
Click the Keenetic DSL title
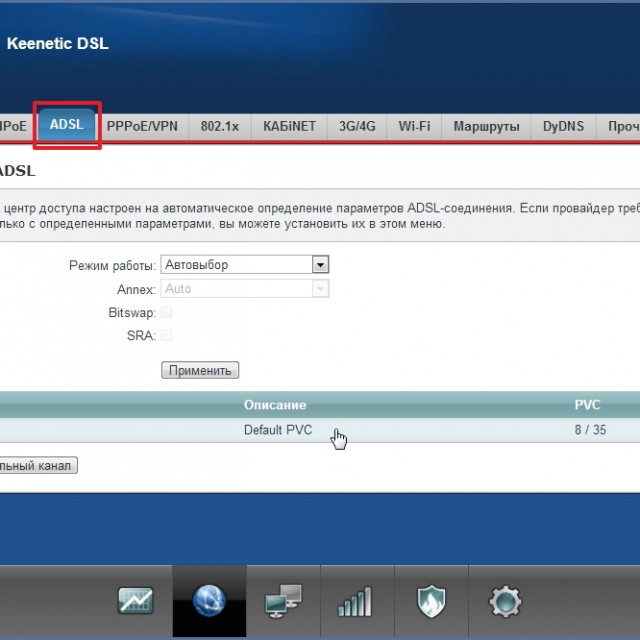pyautogui.click(x=58, y=43)
